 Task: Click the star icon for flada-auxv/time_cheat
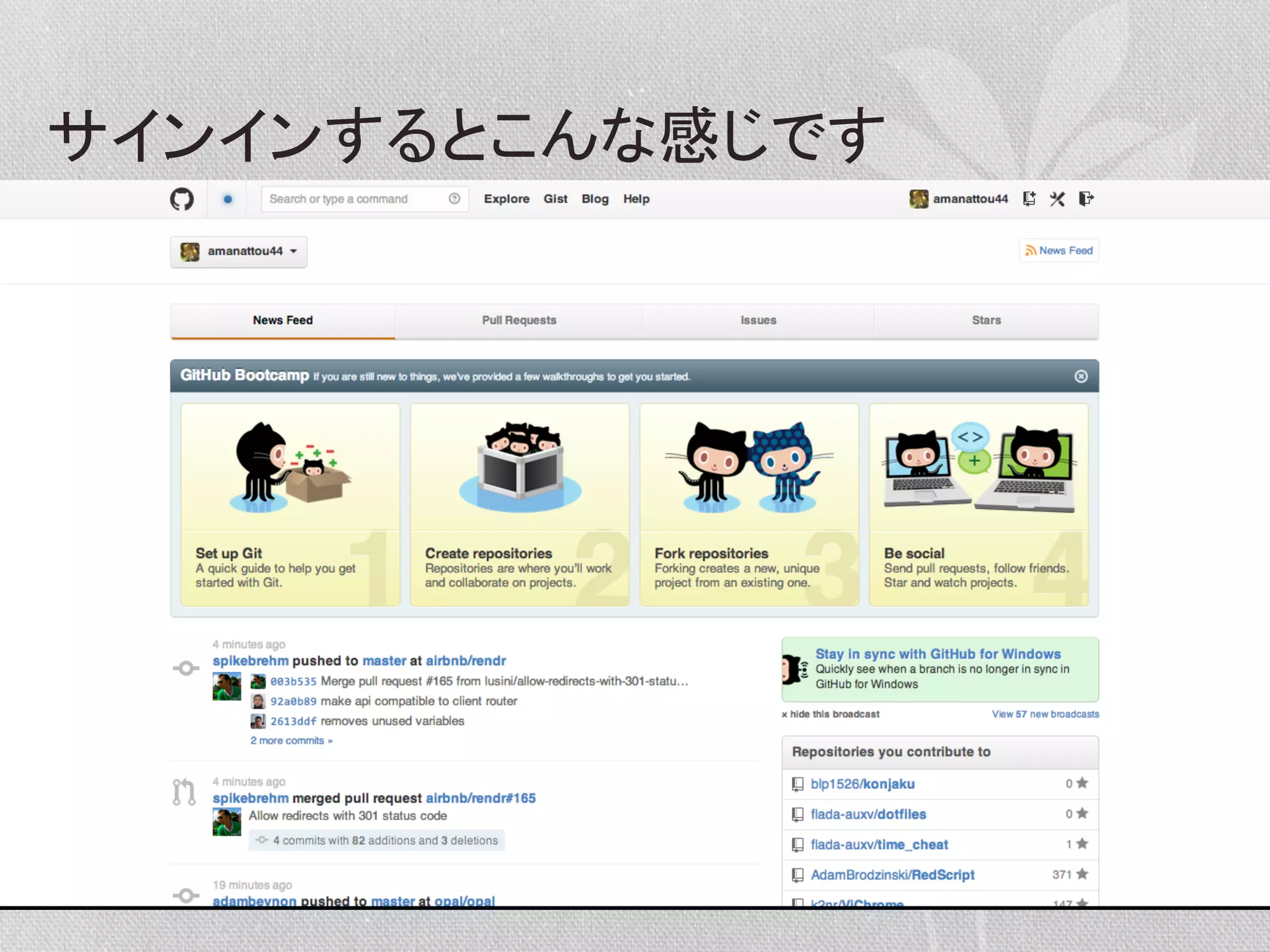click(1082, 844)
